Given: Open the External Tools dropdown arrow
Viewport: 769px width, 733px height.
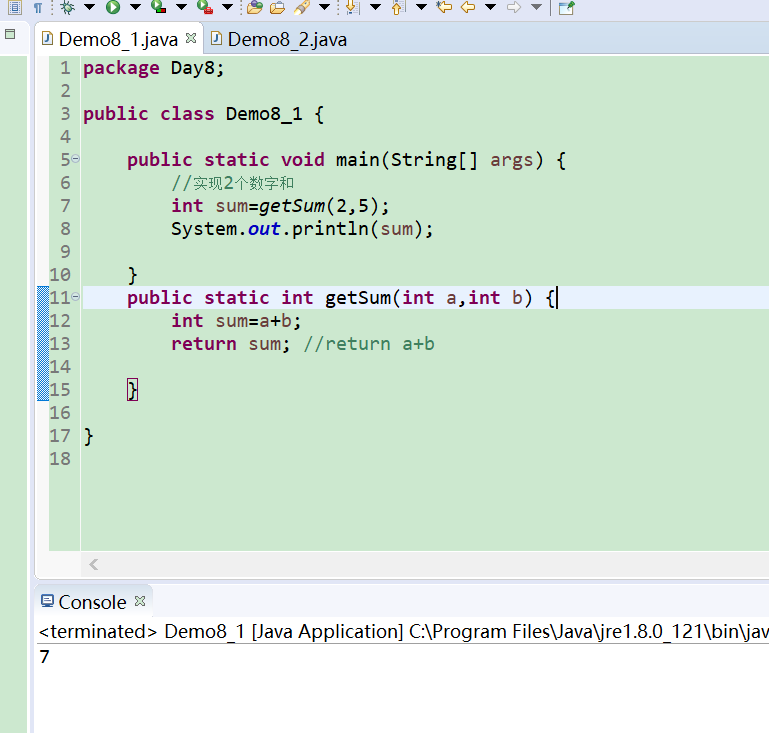Looking at the screenshot, I should [227, 7].
